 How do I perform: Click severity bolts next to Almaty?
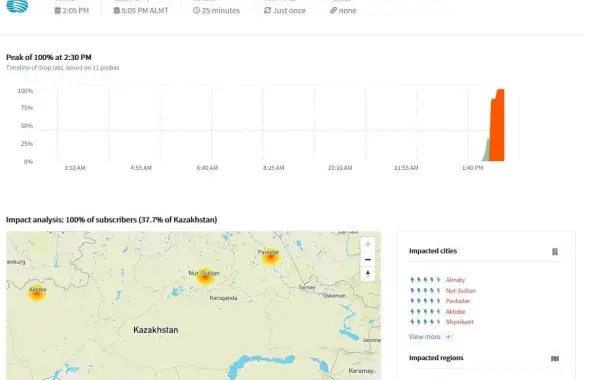pos(425,280)
